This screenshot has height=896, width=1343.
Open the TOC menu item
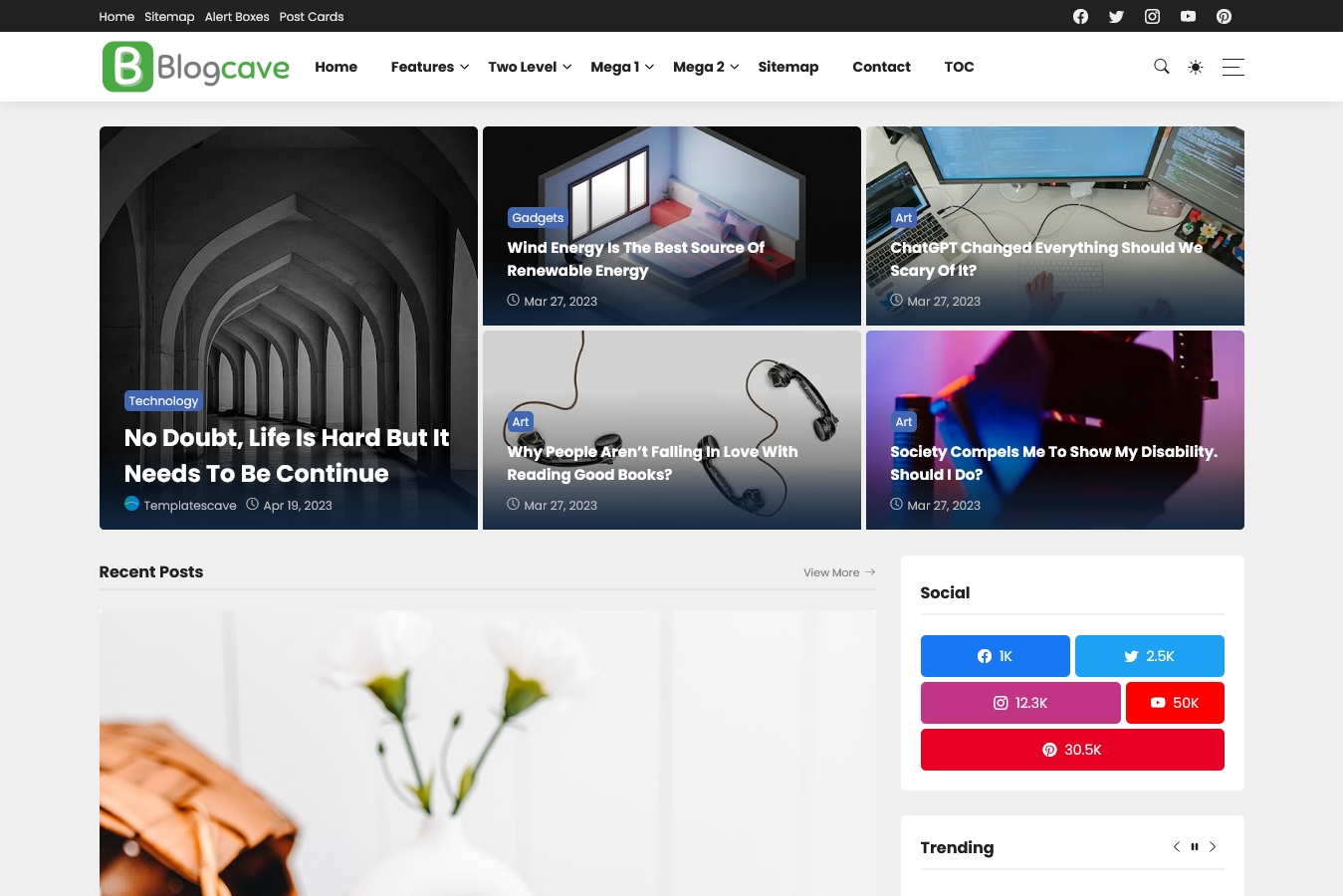tap(959, 67)
